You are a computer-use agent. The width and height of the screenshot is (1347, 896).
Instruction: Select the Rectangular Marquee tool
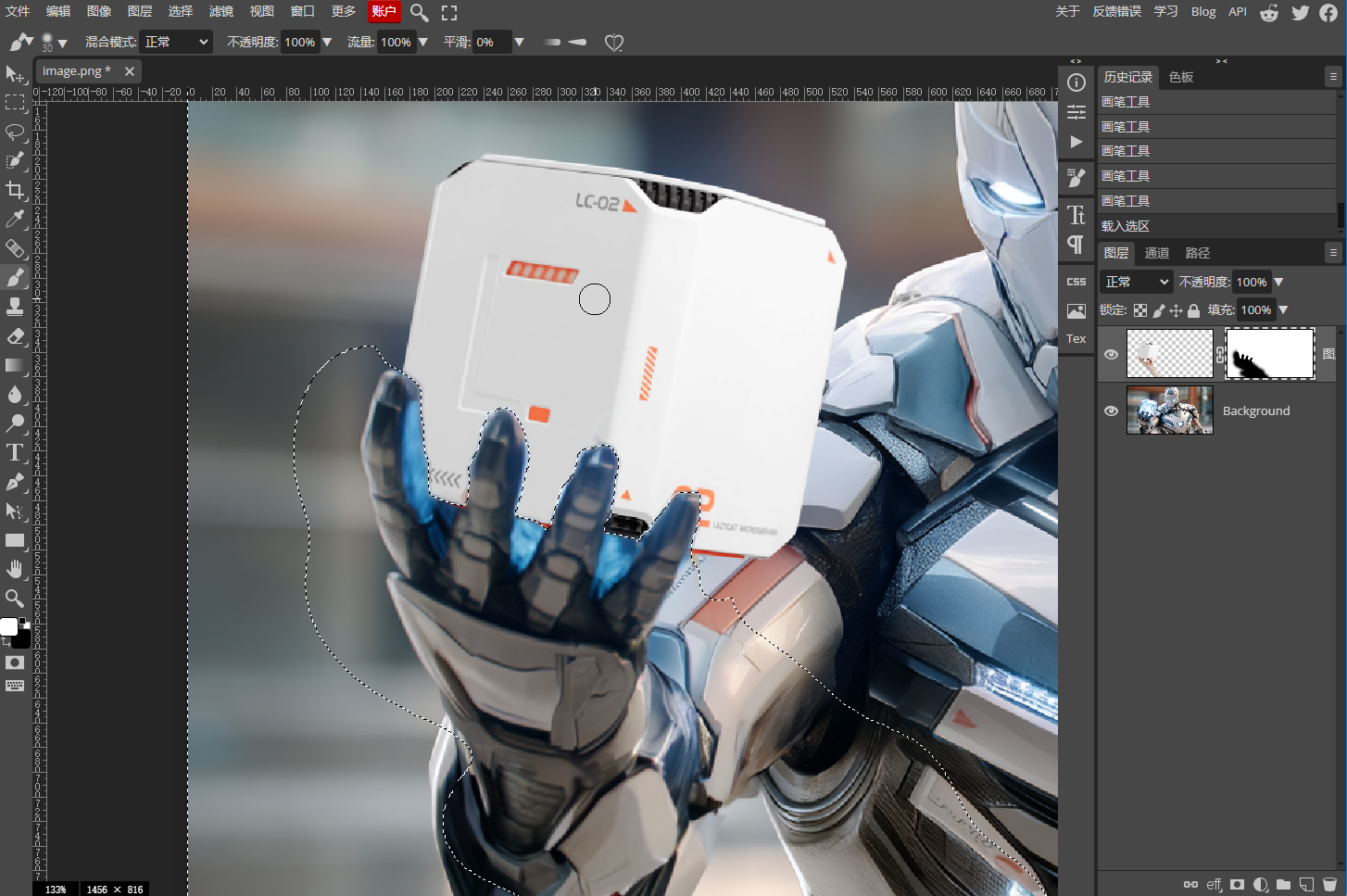[15, 102]
